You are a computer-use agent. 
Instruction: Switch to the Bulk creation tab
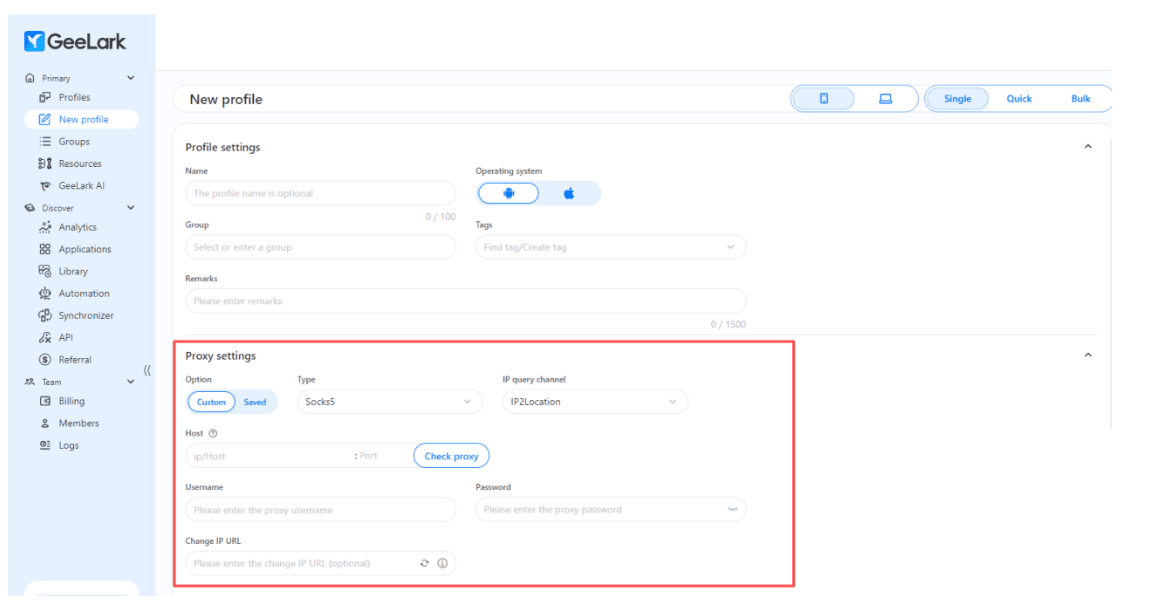1080,98
